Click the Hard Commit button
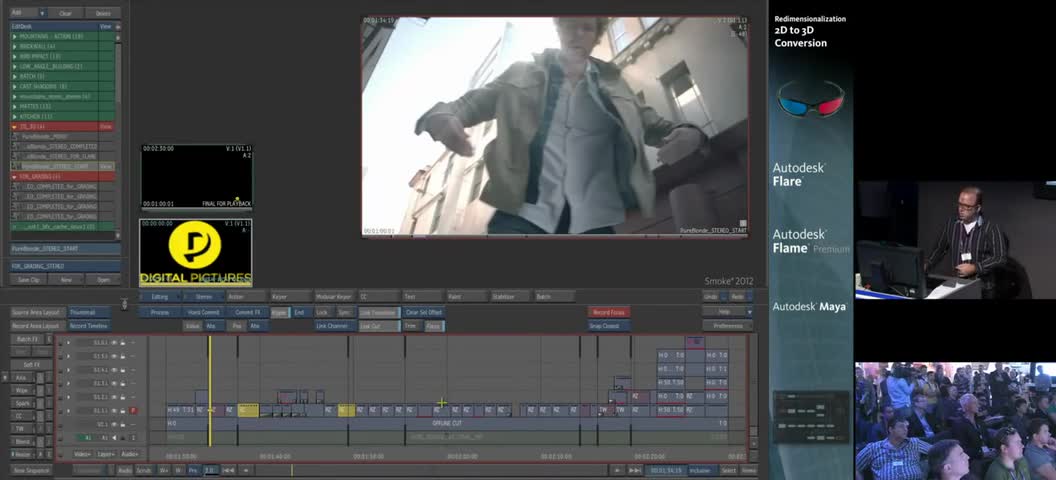 click(203, 312)
